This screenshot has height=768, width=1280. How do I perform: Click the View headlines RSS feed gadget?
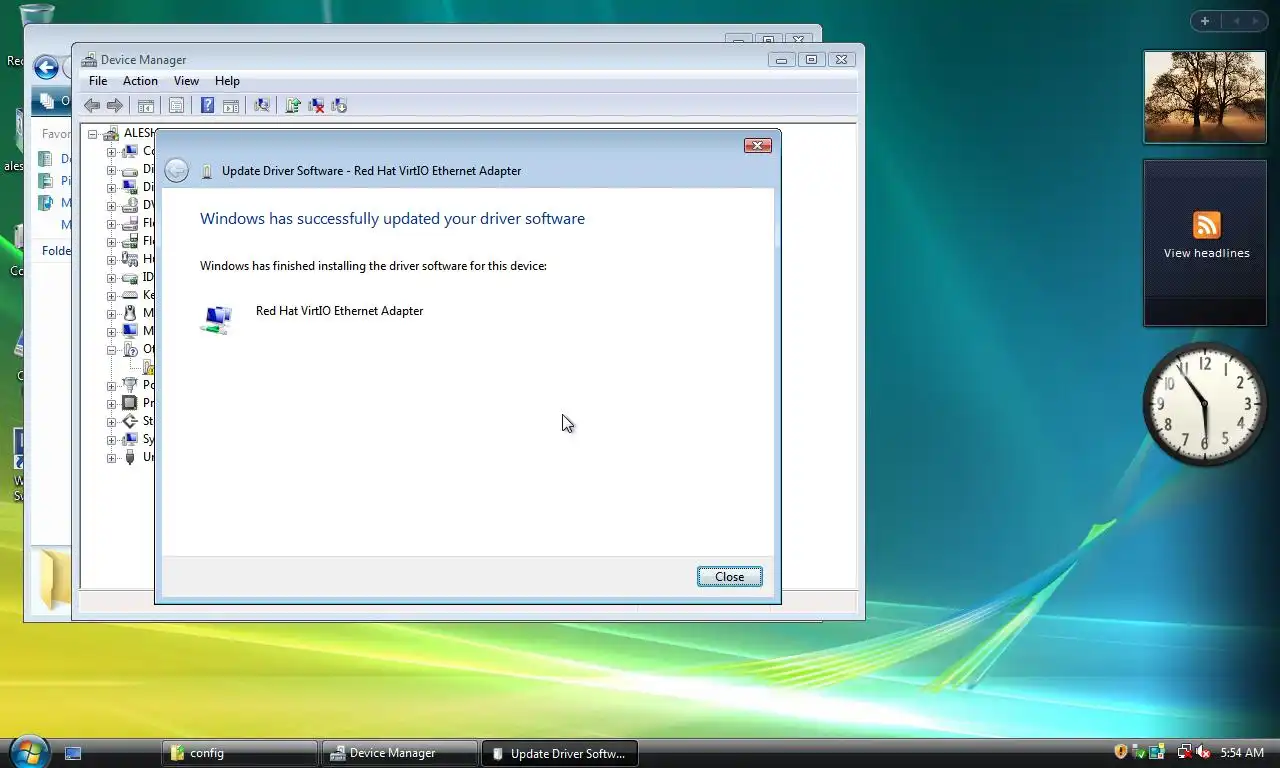point(1205,243)
